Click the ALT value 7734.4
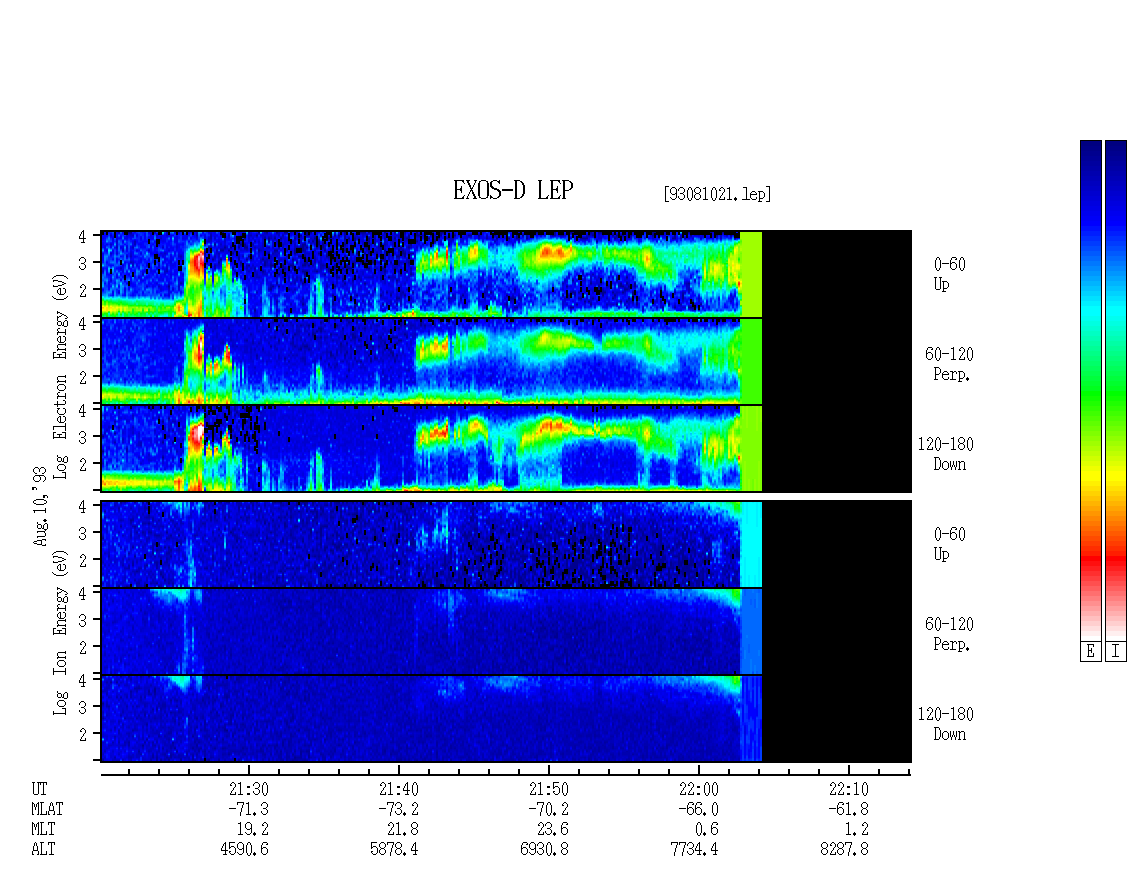Screen dimensions: 1130x875 [694, 850]
